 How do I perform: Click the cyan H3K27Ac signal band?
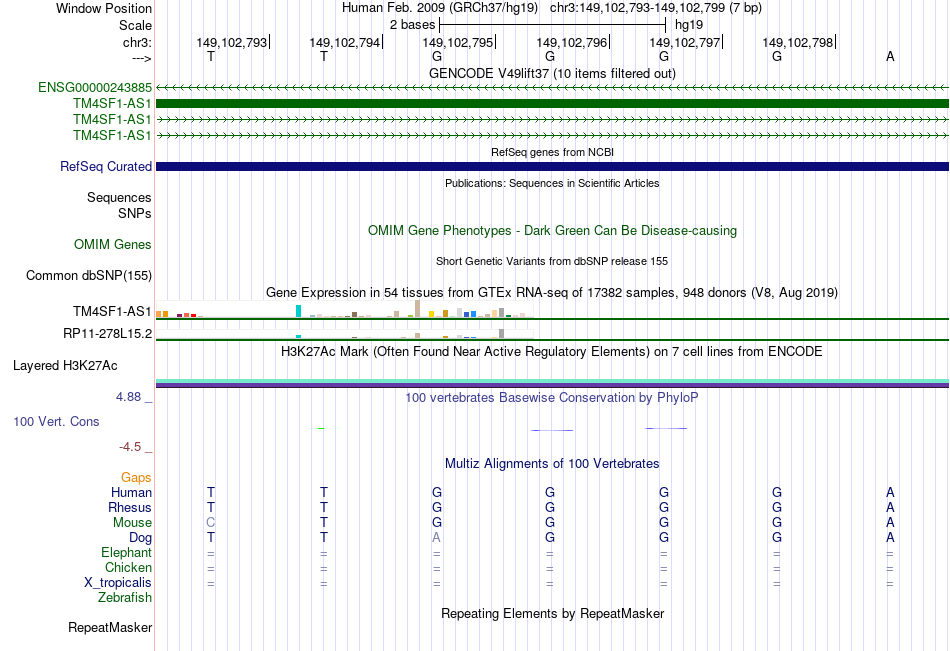552,381
